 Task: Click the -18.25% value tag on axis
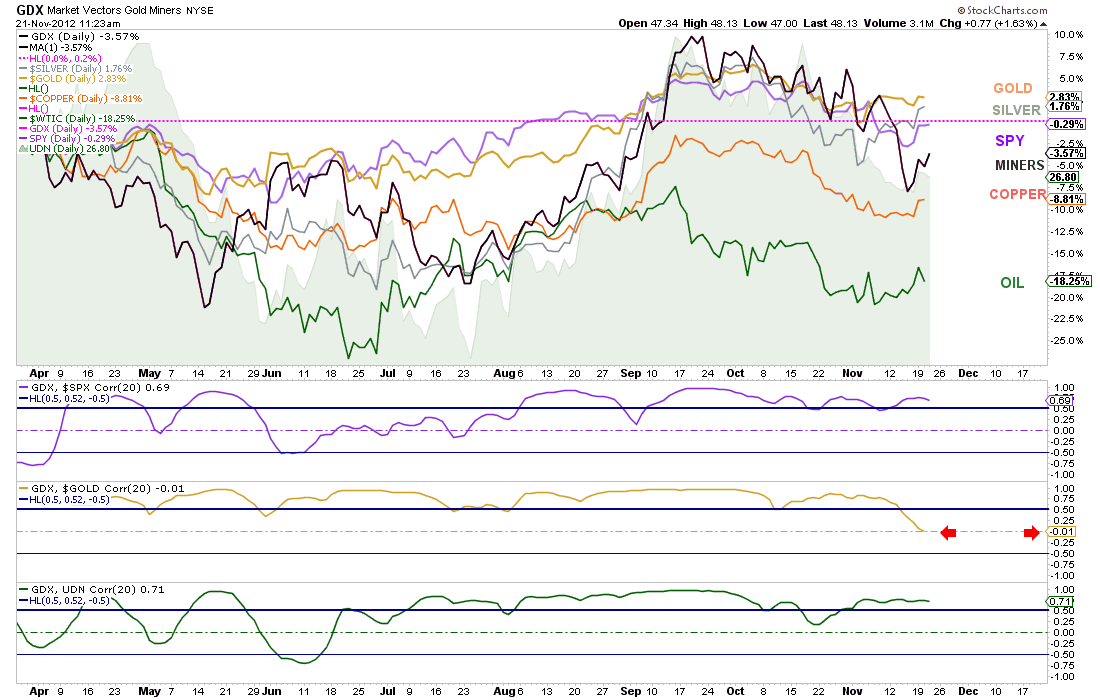click(1069, 281)
